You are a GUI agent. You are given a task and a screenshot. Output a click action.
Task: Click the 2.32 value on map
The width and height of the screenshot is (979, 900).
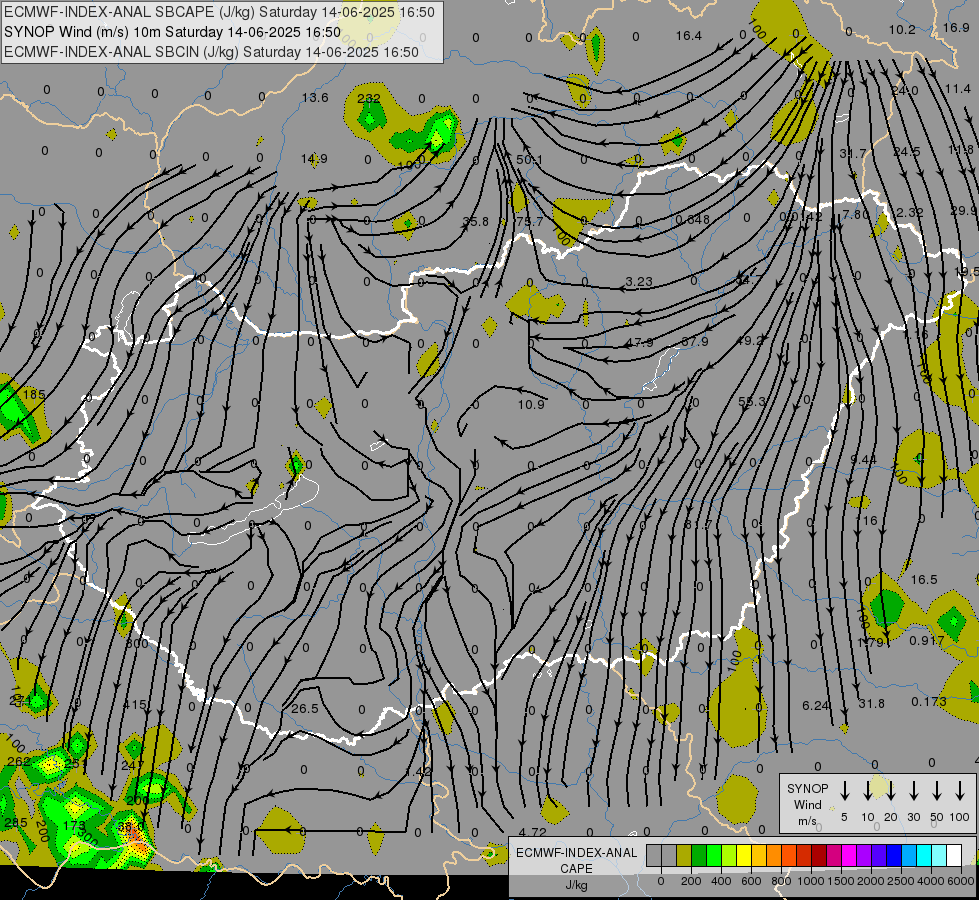(909, 212)
